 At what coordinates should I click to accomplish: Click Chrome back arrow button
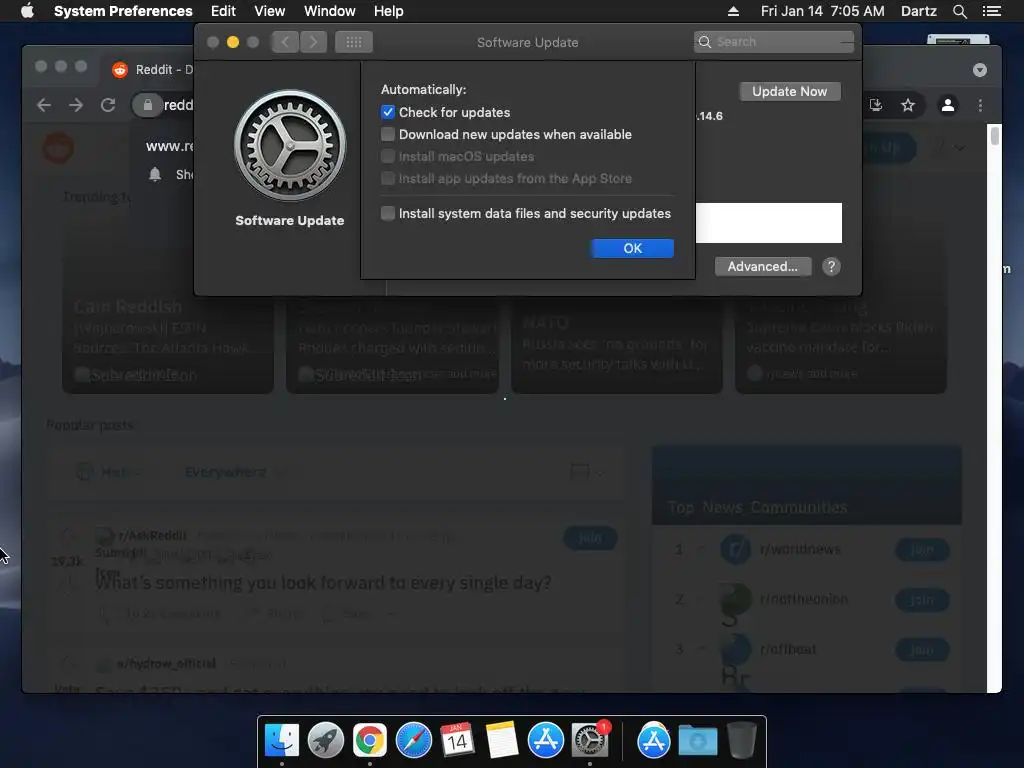[44, 105]
